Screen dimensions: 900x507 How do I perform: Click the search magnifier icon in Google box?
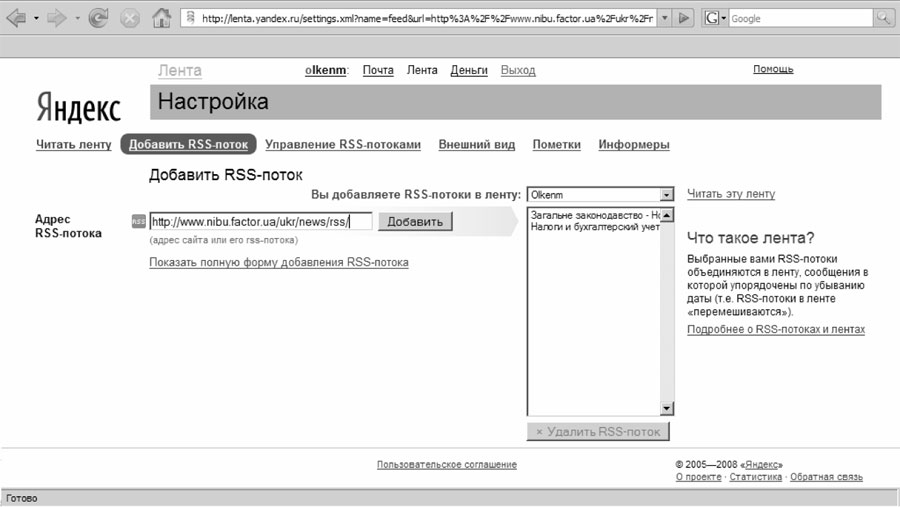coord(884,18)
